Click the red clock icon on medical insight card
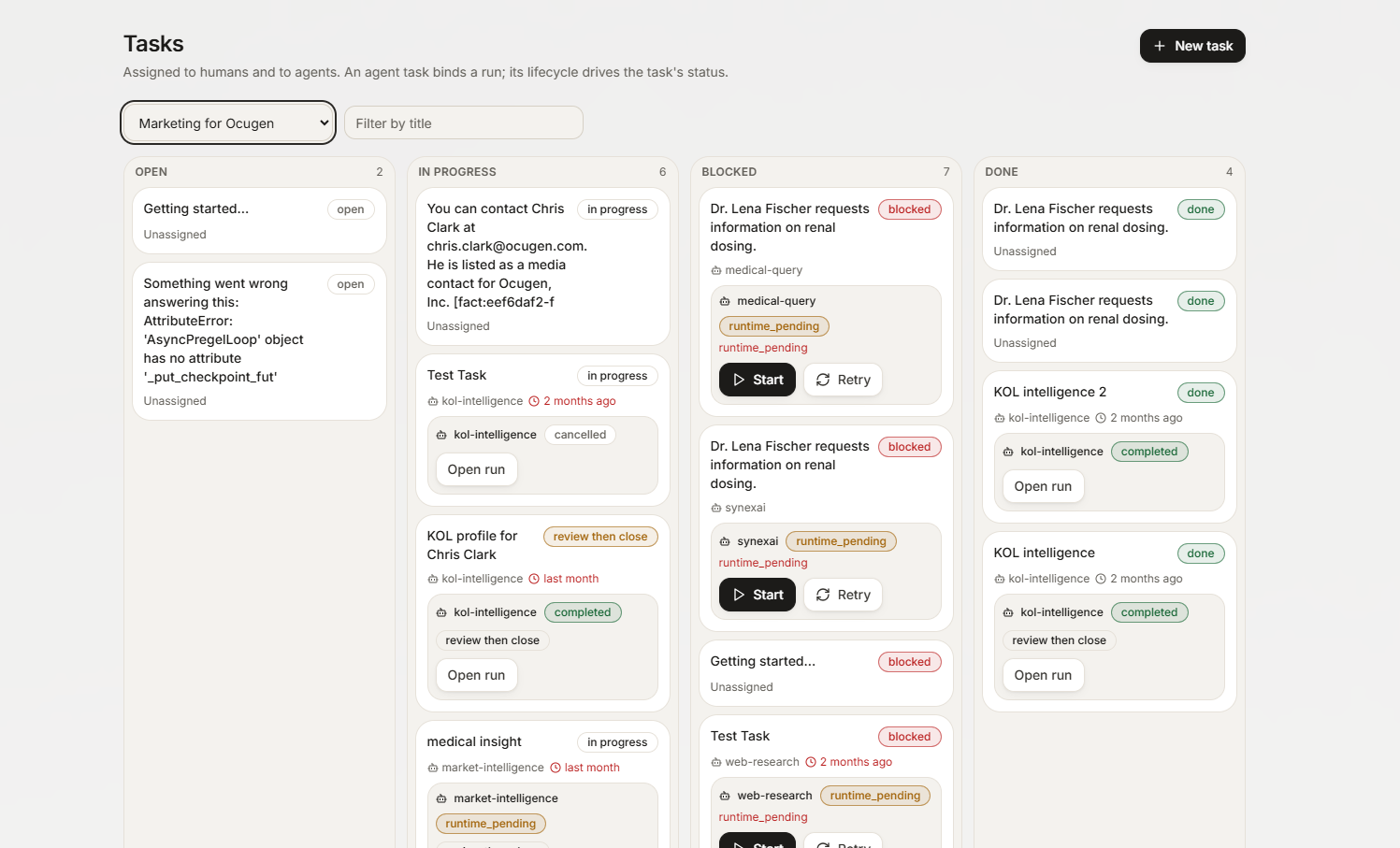The width and height of the screenshot is (1400, 848). click(x=556, y=768)
